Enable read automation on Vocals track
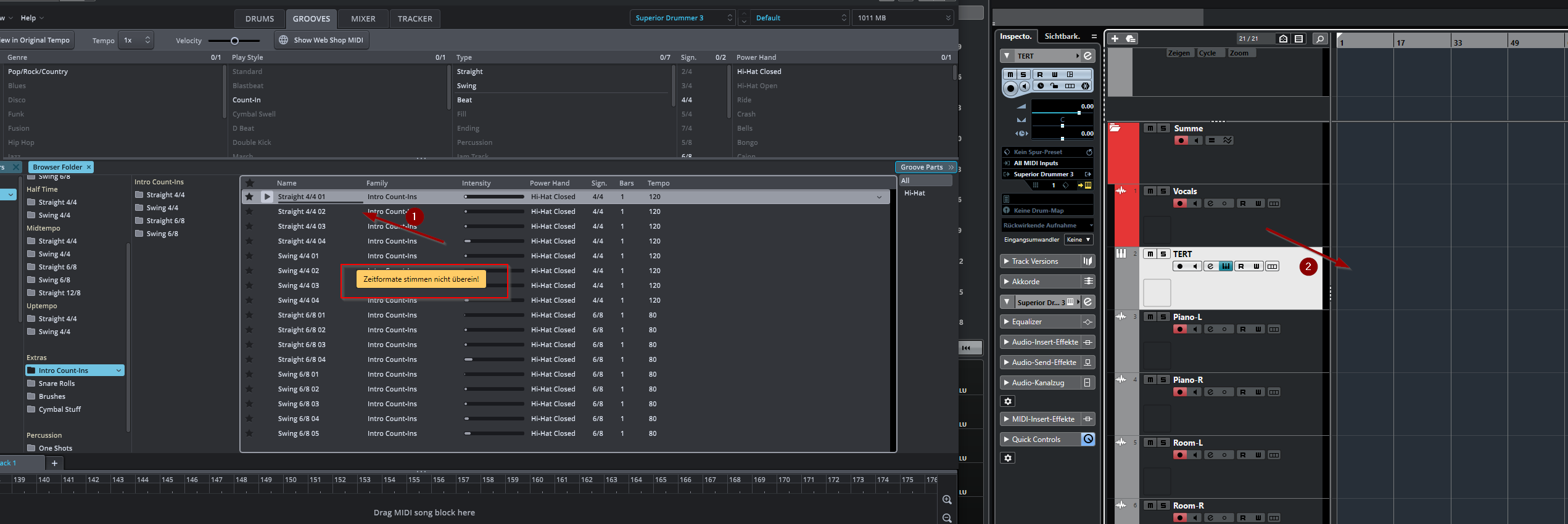Viewport: 1568px width, 524px height. pos(1242,203)
